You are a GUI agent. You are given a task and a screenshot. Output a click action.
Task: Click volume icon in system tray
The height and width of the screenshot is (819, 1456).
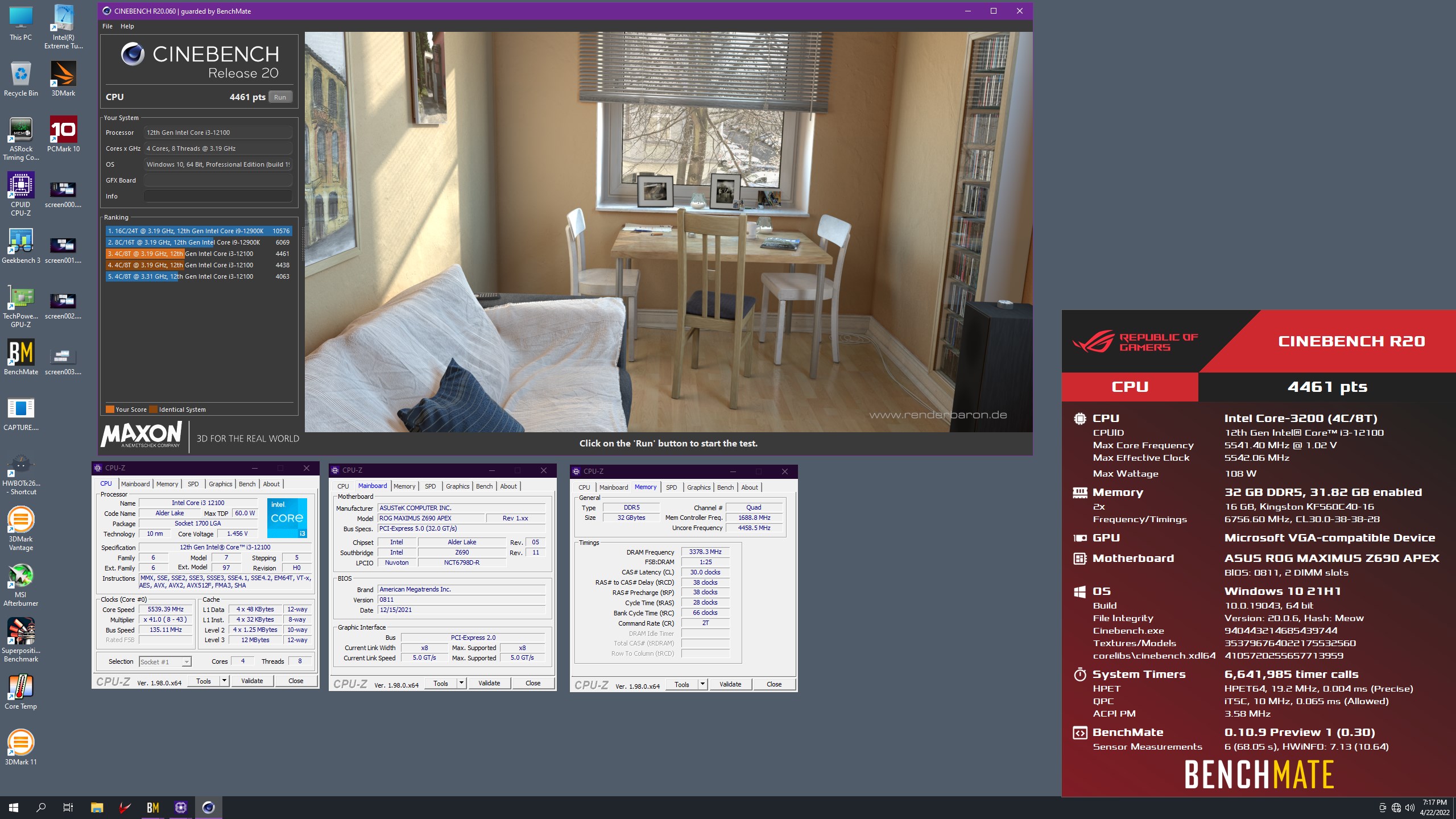coord(1409,808)
